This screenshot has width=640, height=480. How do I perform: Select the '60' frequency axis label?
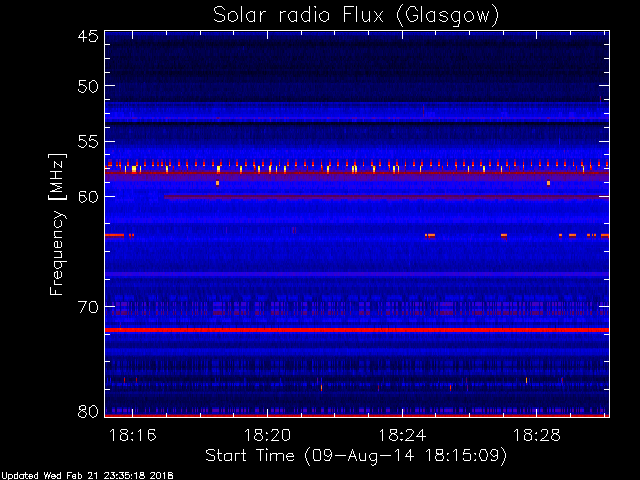pyautogui.click(x=88, y=197)
